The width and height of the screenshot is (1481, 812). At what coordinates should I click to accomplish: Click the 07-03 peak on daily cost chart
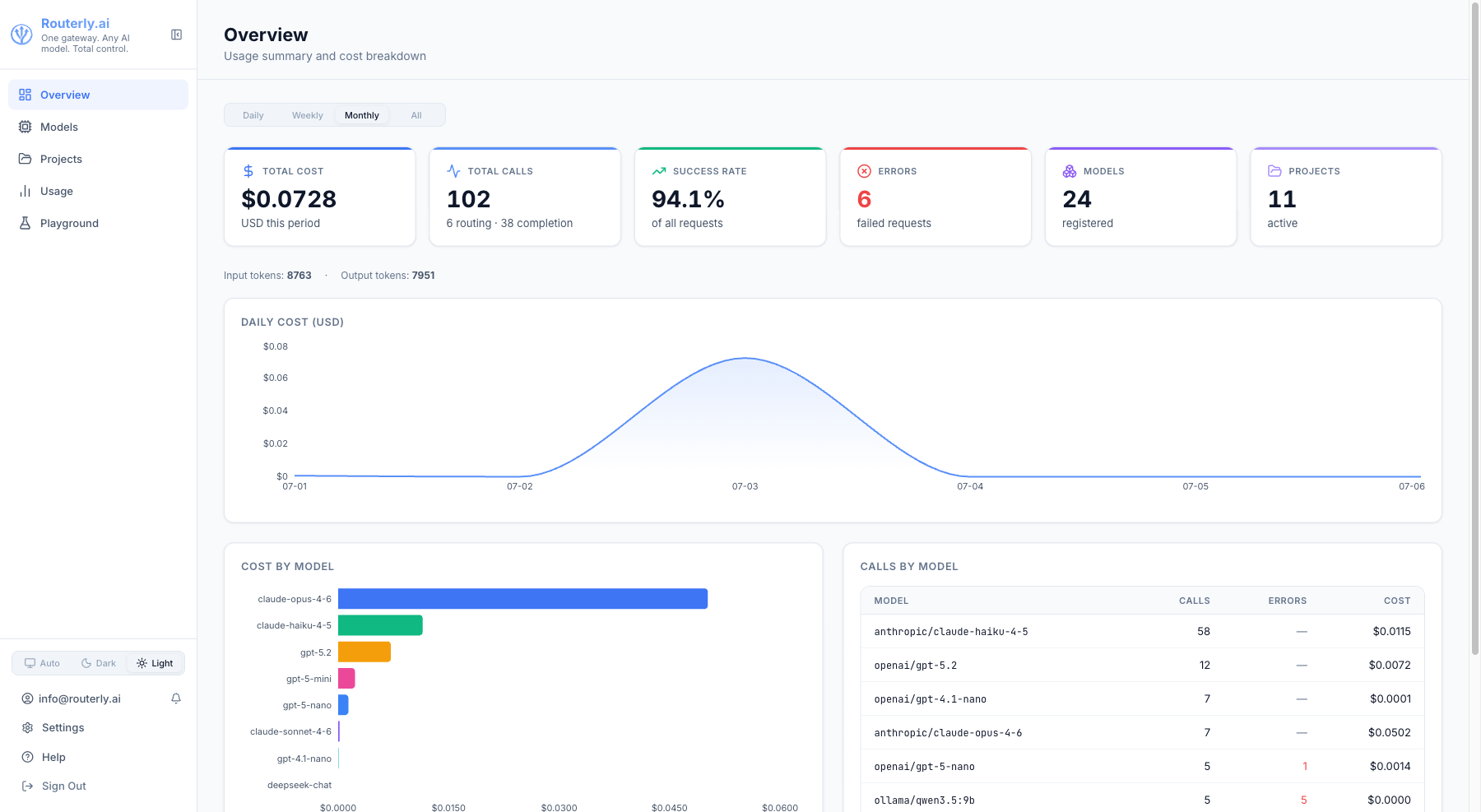pyautogui.click(x=745, y=358)
